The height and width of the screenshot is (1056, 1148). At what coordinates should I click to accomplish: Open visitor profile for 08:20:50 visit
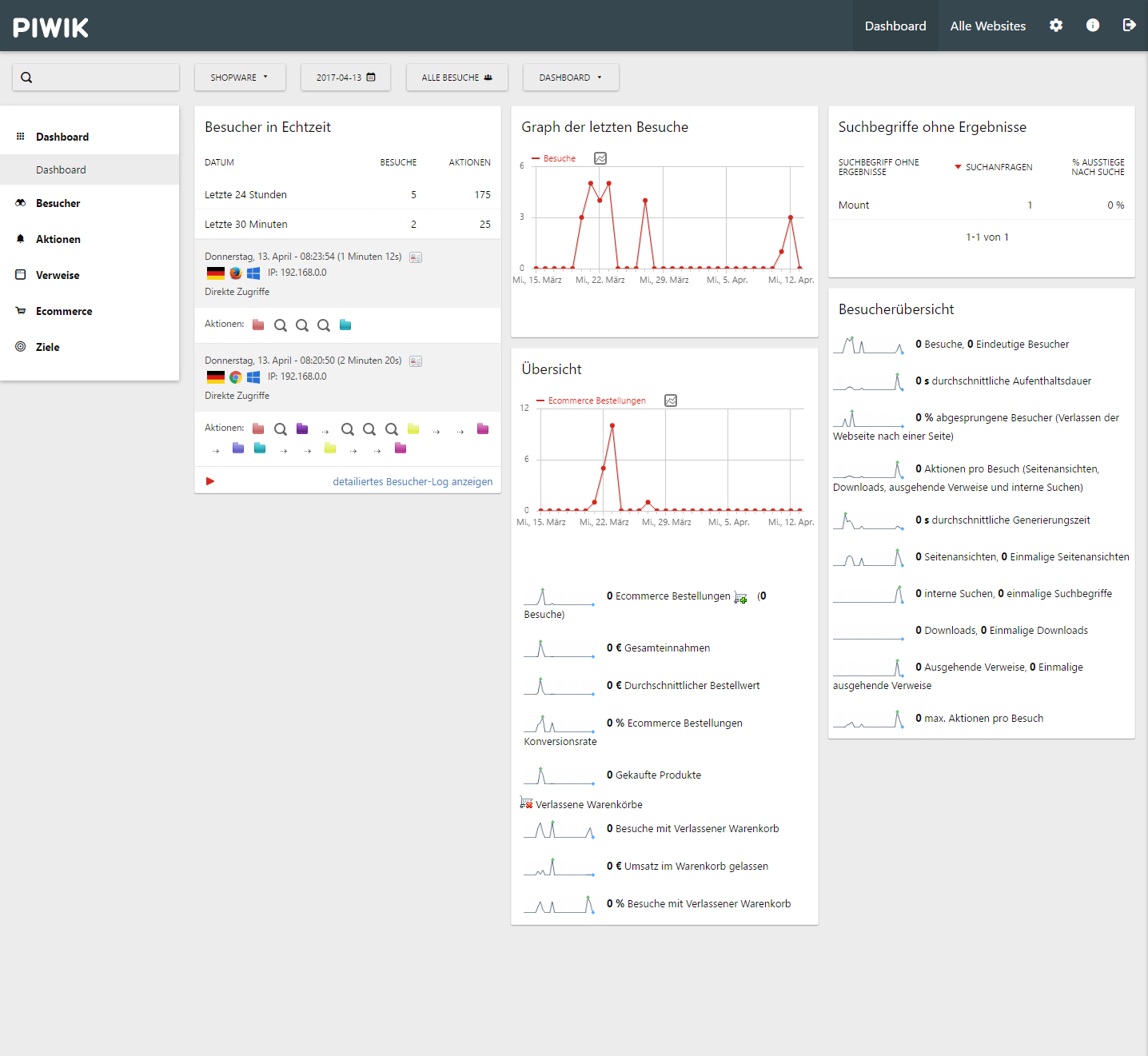(x=416, y=361)
